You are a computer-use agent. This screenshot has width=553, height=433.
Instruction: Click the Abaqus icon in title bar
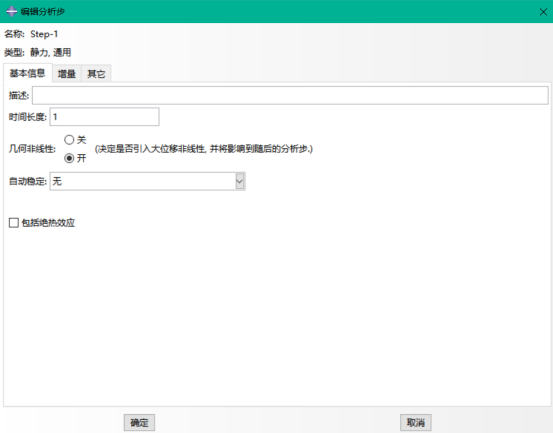11,11
